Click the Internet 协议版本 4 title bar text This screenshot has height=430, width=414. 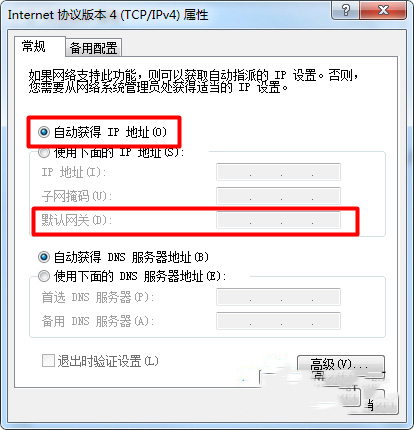pos(108,15)
